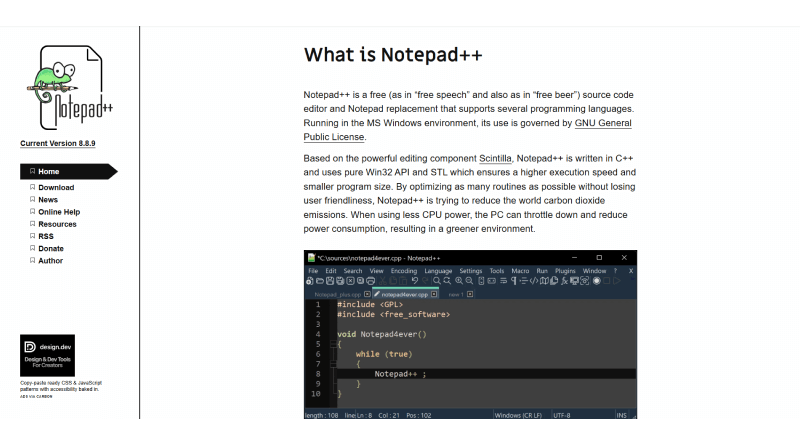This screenshot has height=445, width=800.
Task: Close the notepad4ever.cpp tab
Action: coord(434,294)
